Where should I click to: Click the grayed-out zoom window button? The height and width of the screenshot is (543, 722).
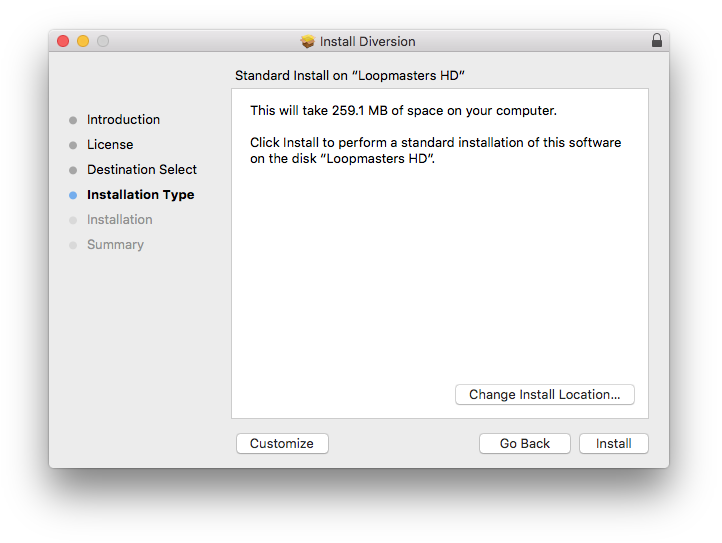point(103,41)
